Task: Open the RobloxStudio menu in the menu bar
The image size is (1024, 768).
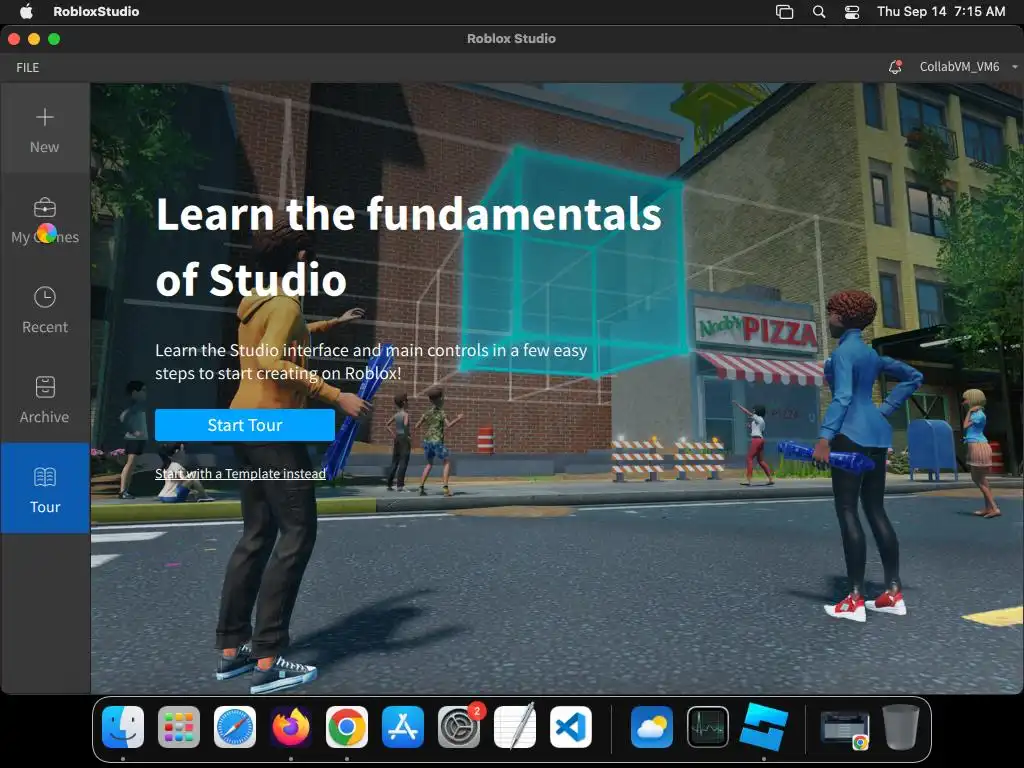Action: [96, 11]
